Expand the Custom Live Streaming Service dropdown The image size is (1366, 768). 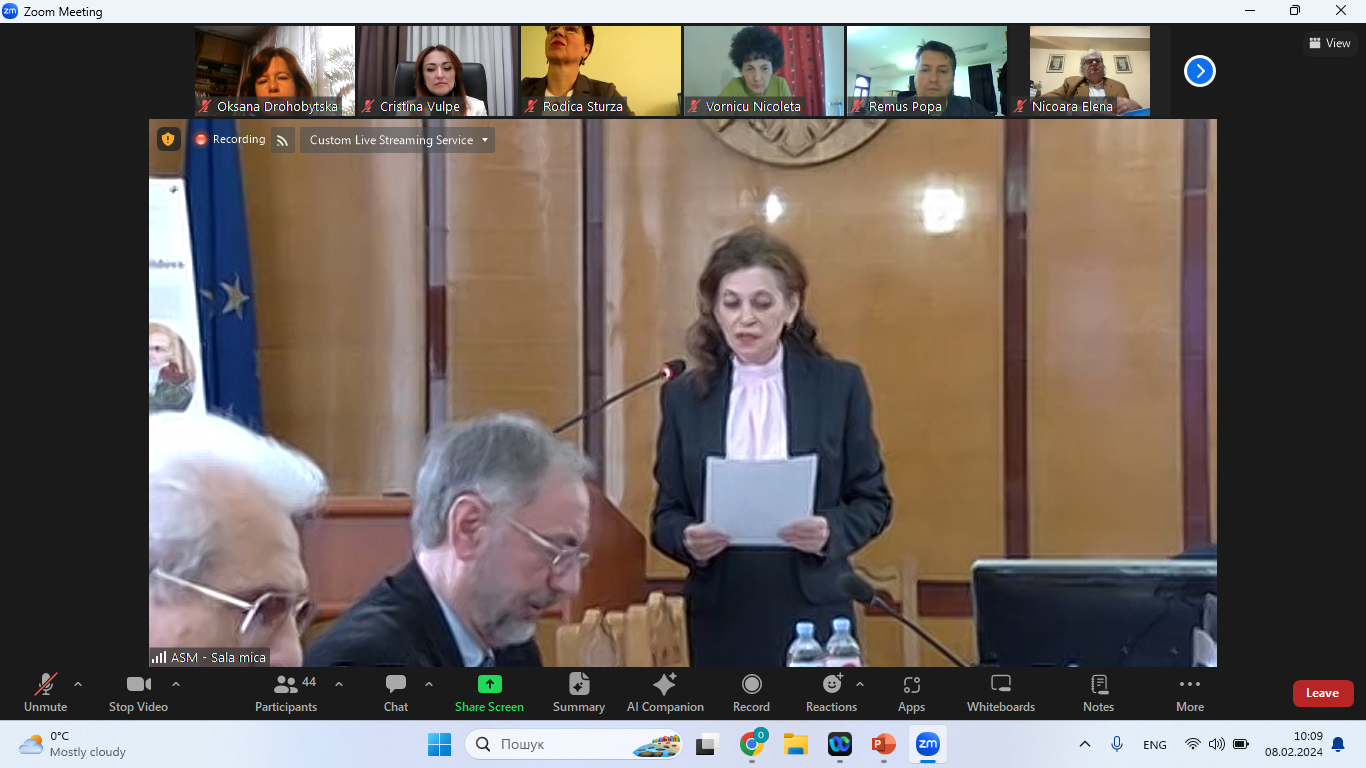(x=398, y=140)
